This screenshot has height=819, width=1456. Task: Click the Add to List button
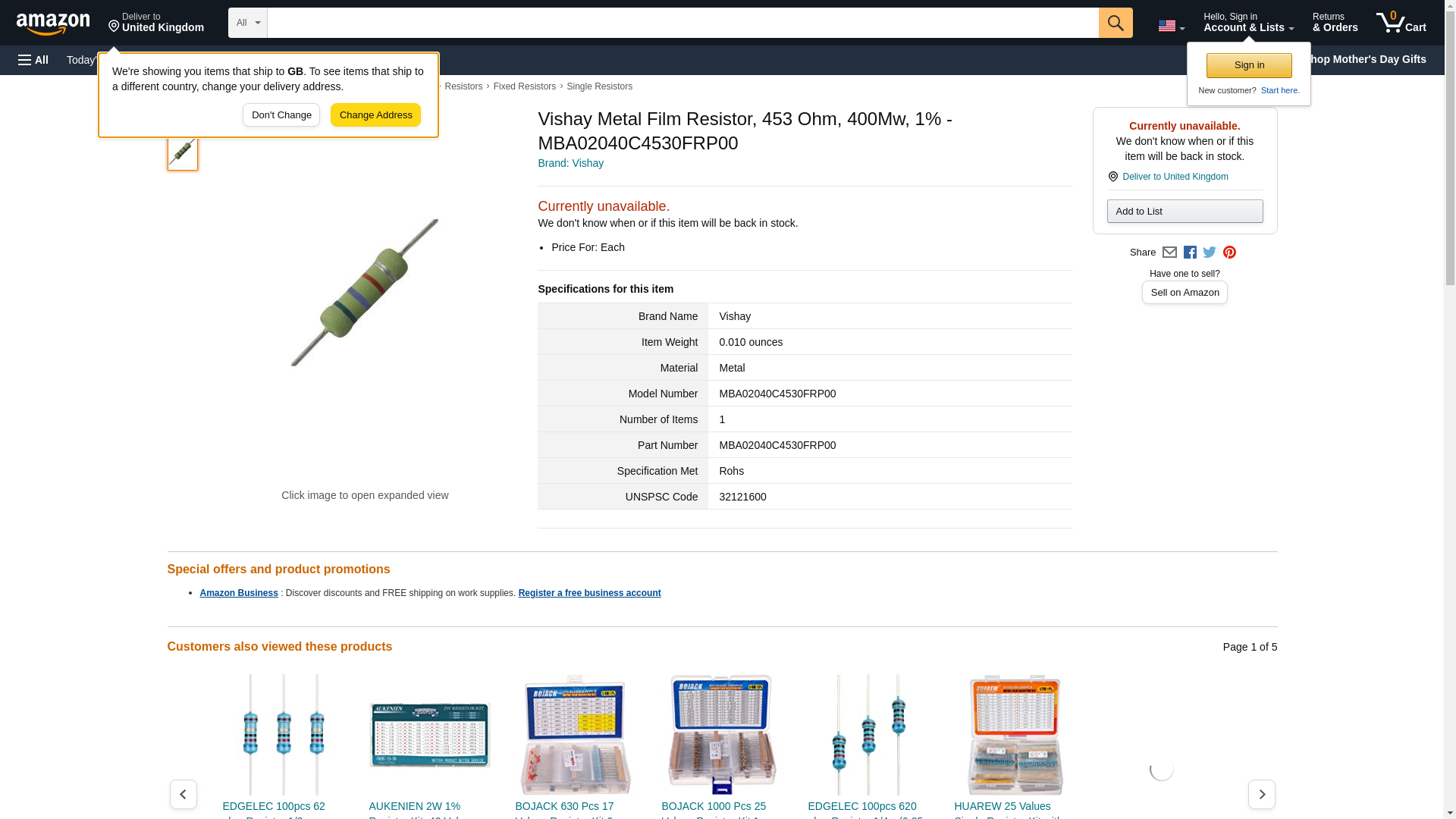tap(1185, 211)
